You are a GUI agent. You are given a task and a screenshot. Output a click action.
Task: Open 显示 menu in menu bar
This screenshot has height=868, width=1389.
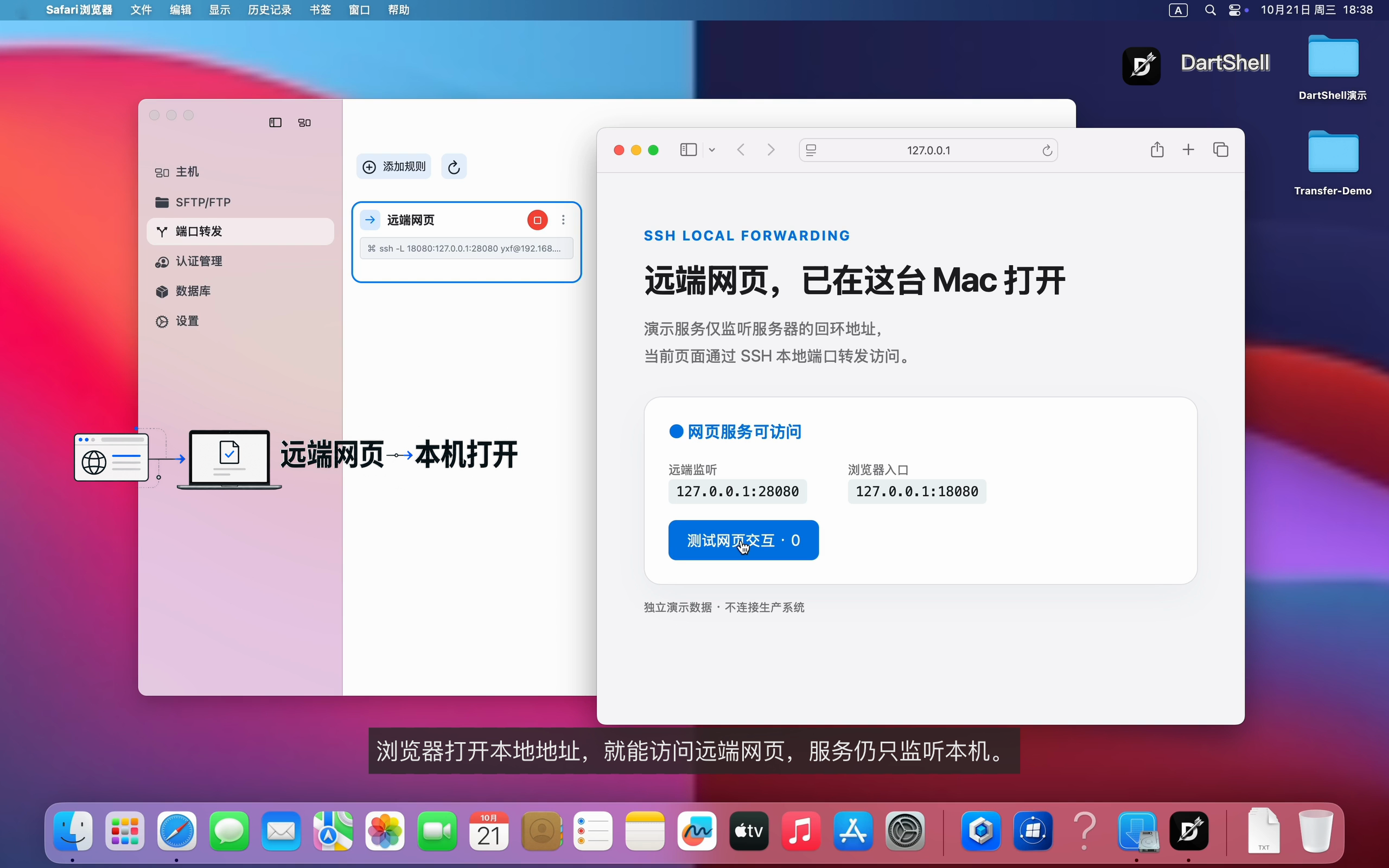pos(219,10)
